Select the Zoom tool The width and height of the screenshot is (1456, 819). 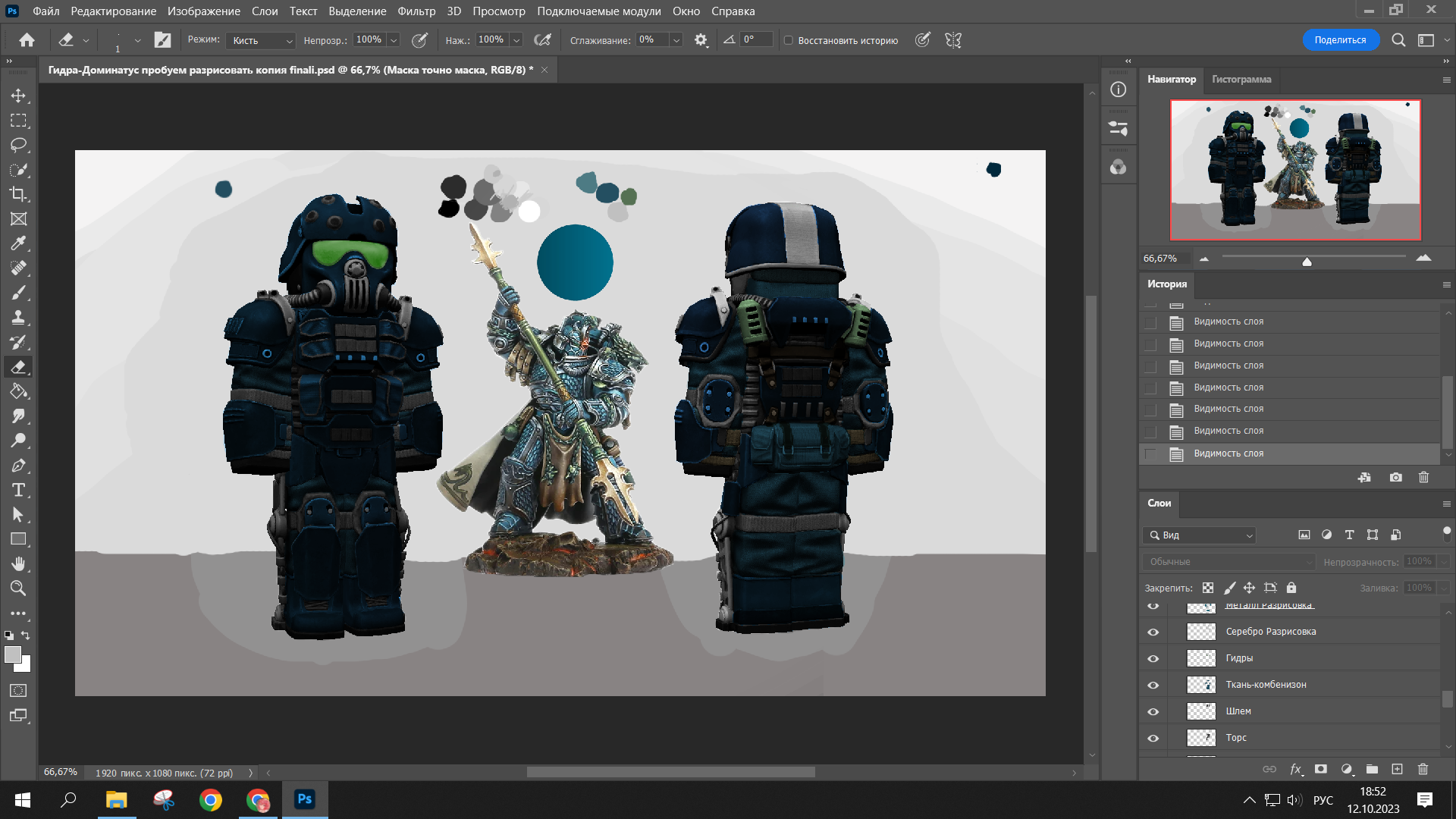(x=18, y=588)
